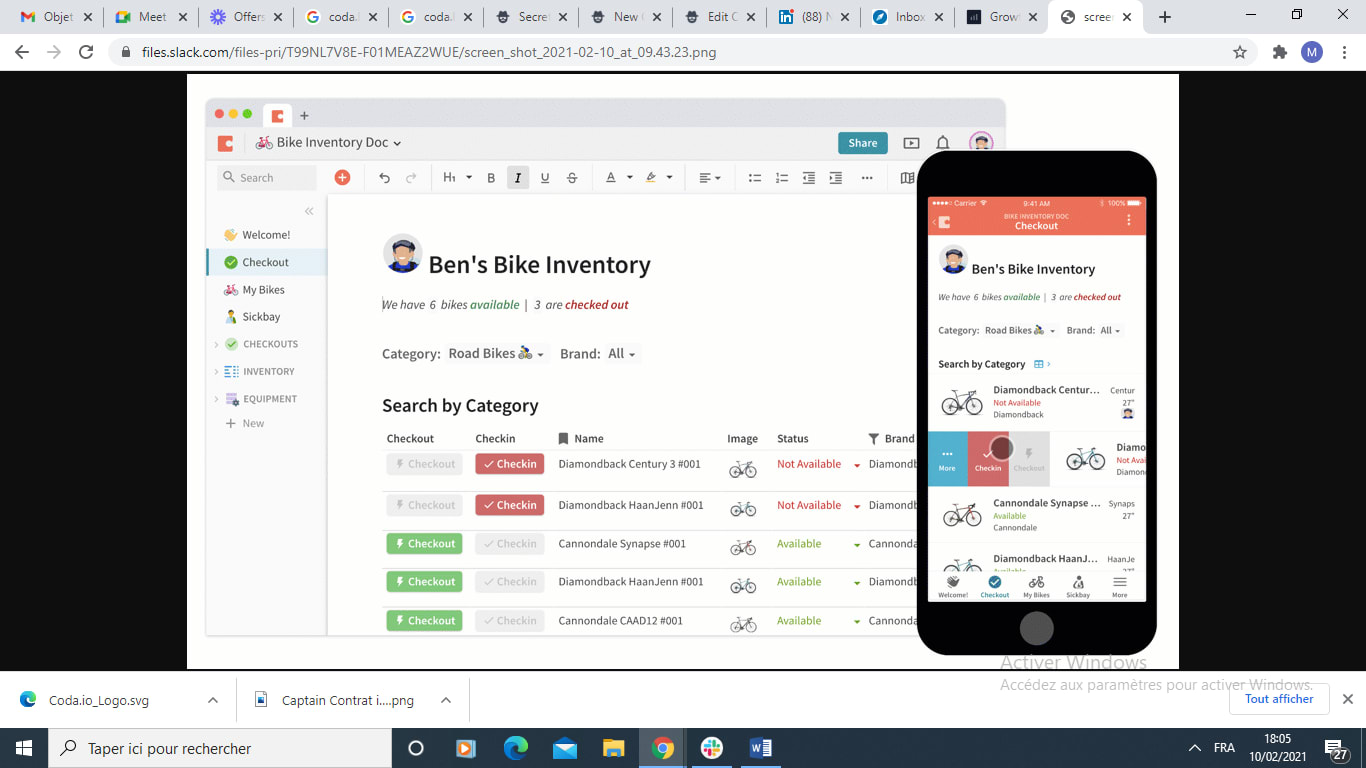Screen dimensions: 1366x768
Task: Open Status dropdown for Cannondale Synapse #001
Action: (857, 545)
